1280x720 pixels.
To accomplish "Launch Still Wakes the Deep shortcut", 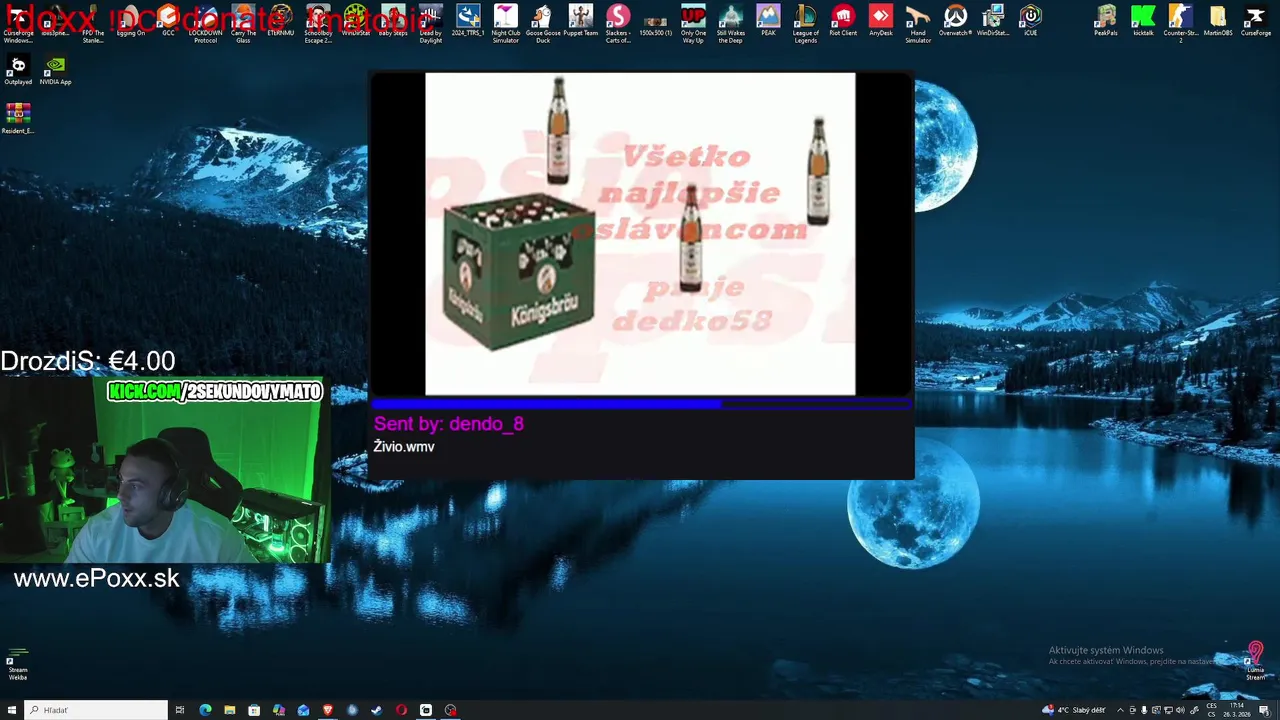I will (730, 24).
